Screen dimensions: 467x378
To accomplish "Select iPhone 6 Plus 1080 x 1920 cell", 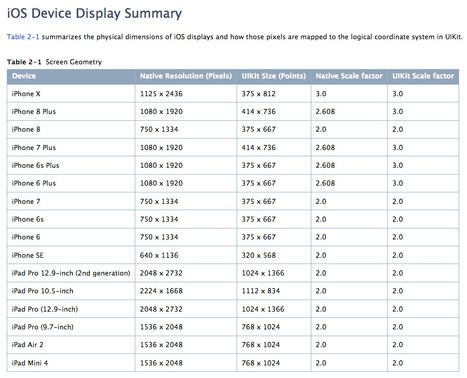I will [x=186, y=183].
